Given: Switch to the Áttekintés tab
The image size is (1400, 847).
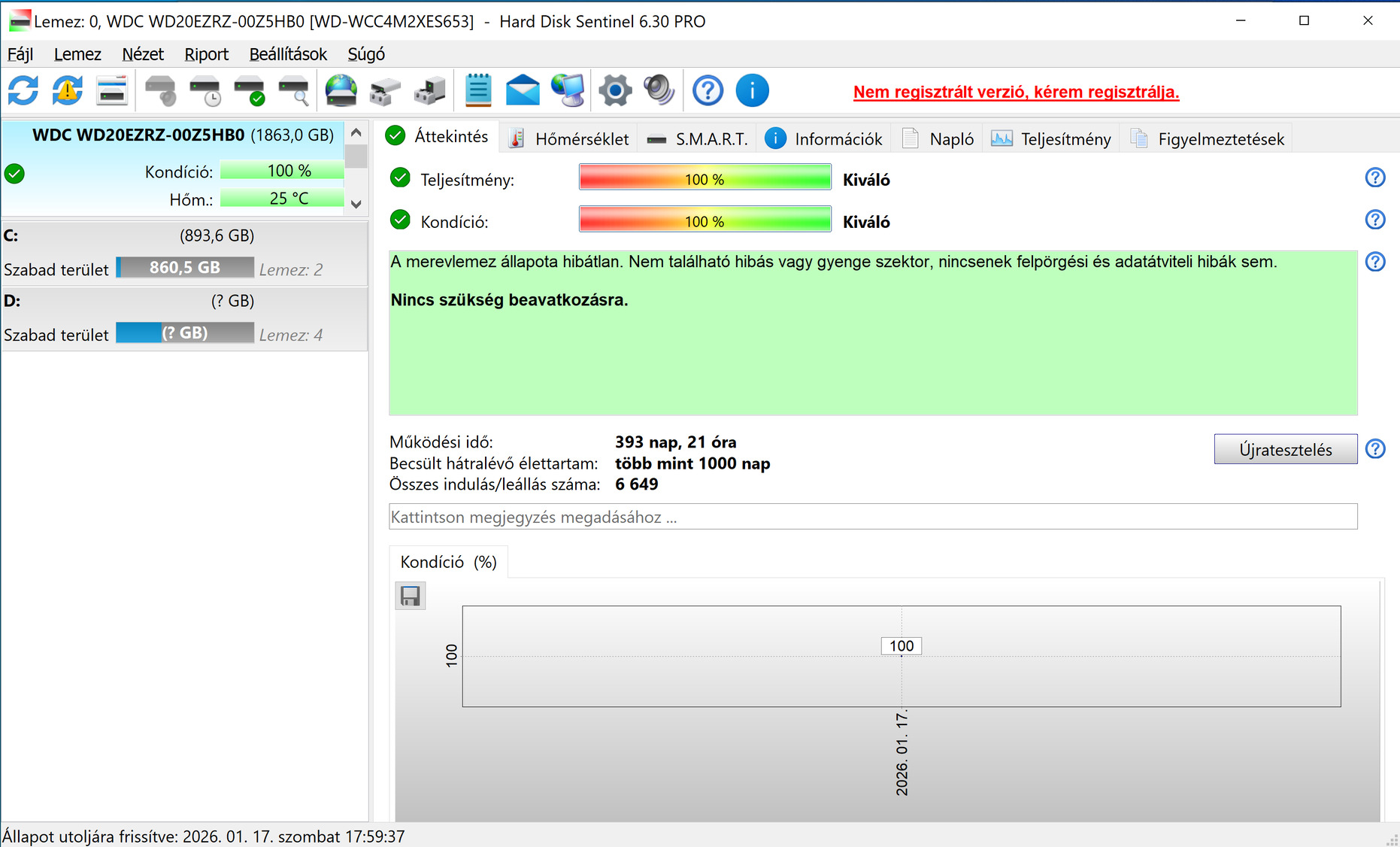Looking at the screenshot, I should tap(438, 136).
